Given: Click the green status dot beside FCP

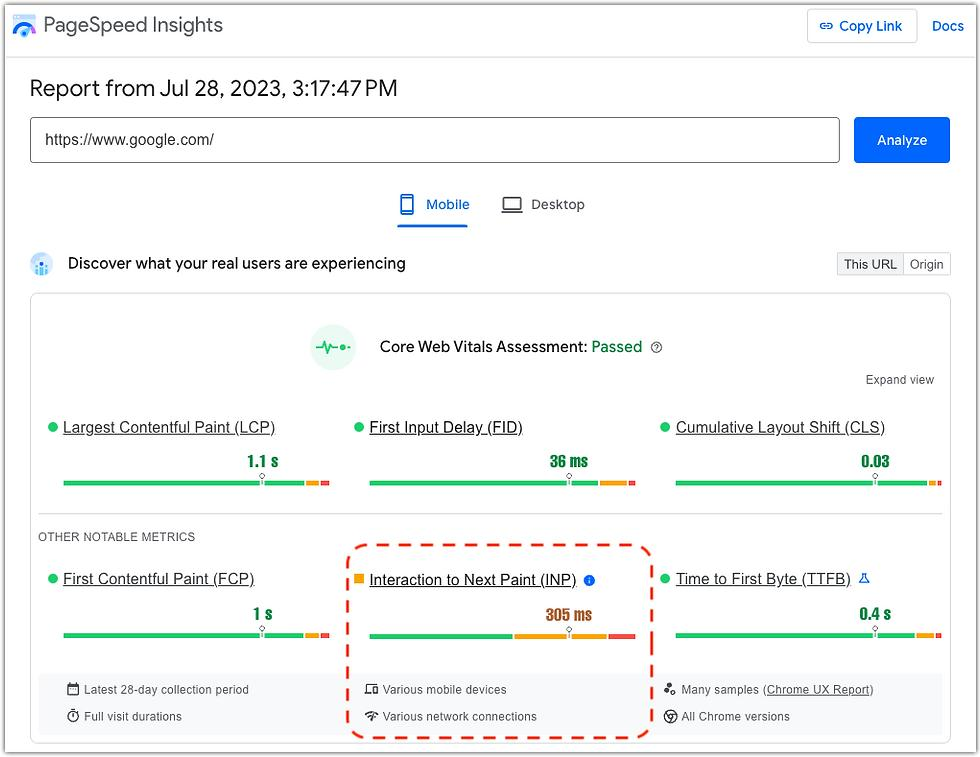Looking at the screenshot, I should coord(52,578).
